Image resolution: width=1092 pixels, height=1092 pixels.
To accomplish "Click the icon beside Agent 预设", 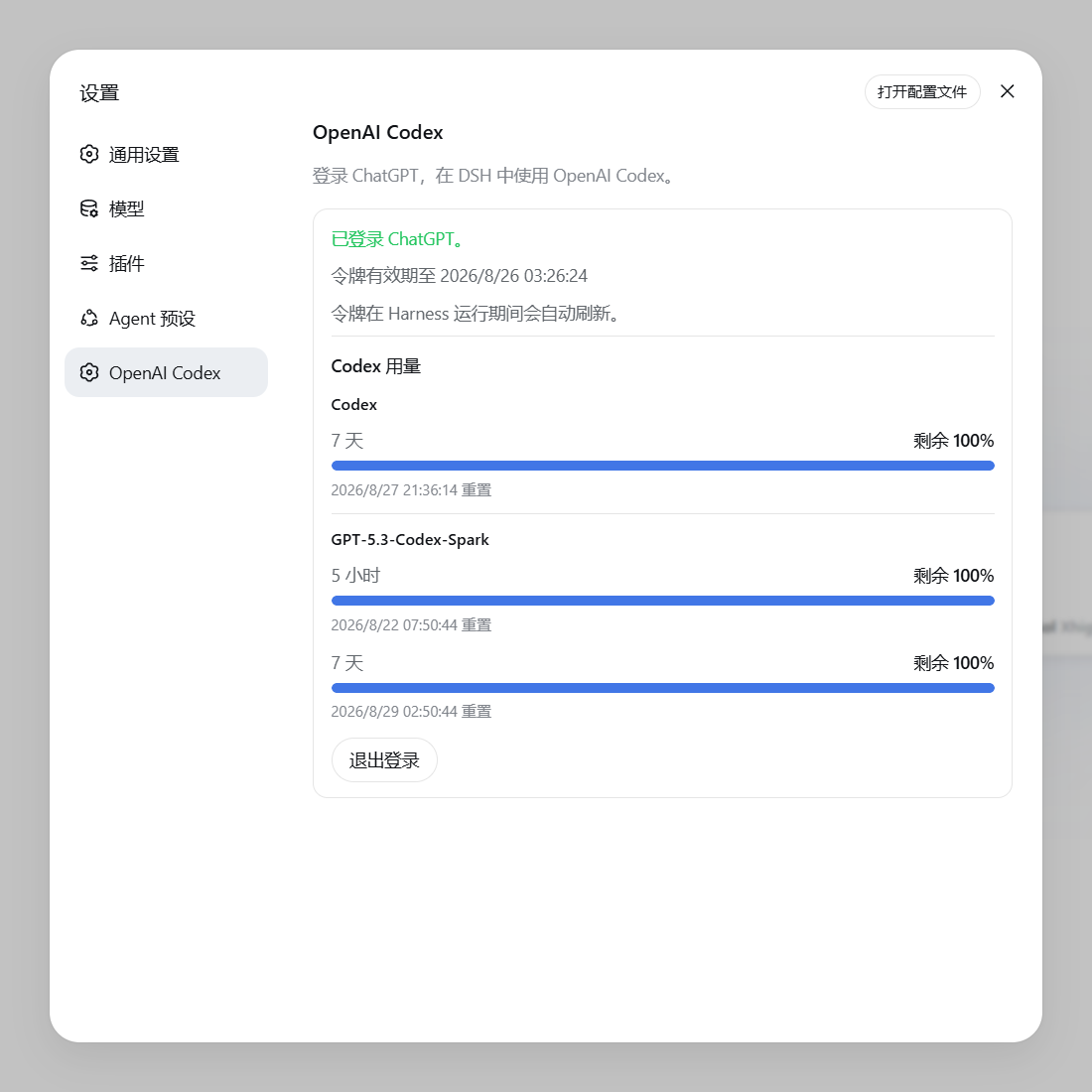I will 89,319.
